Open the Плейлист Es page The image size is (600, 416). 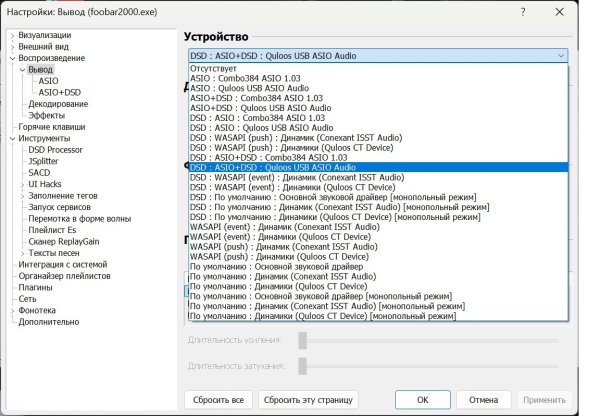pos(52,230)
